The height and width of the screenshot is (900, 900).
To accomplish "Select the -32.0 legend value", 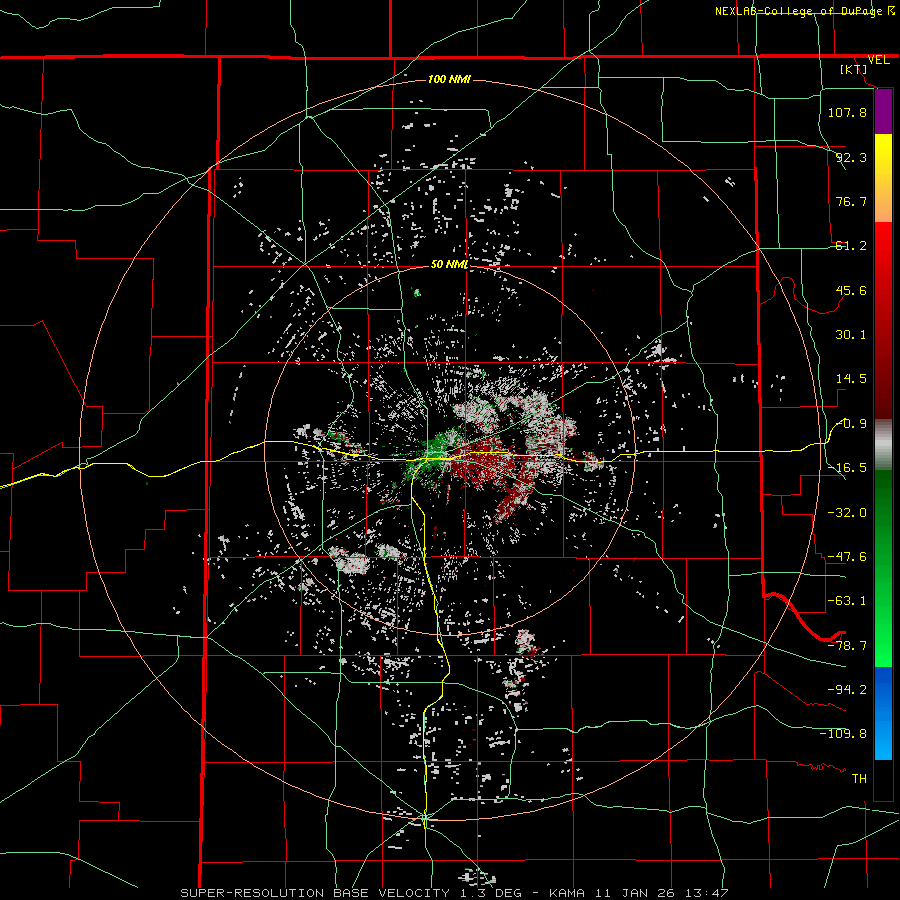I will click(847, 513).
